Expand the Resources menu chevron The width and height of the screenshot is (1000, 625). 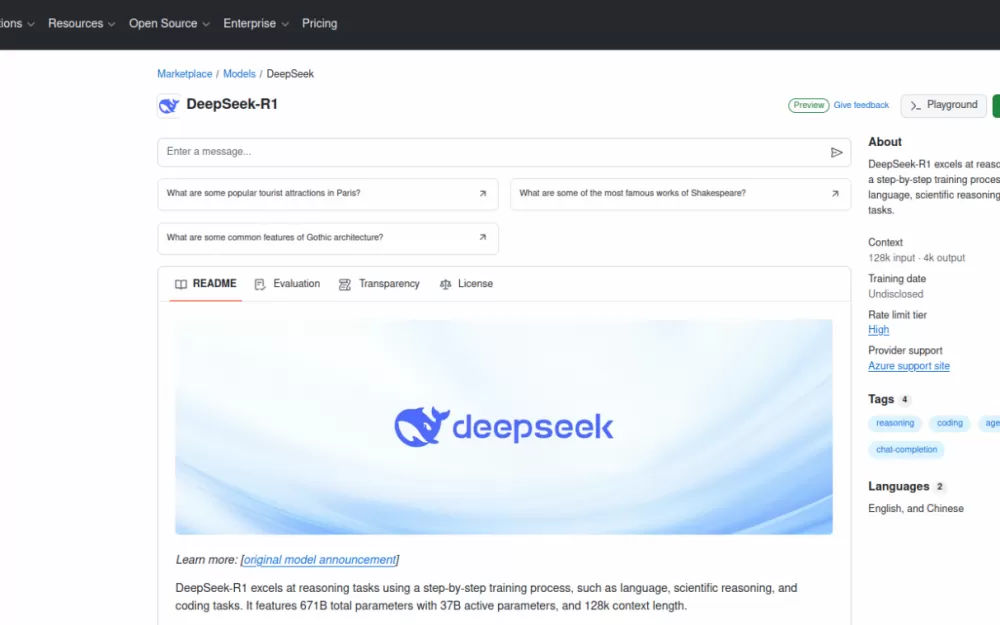coord(112,24)
